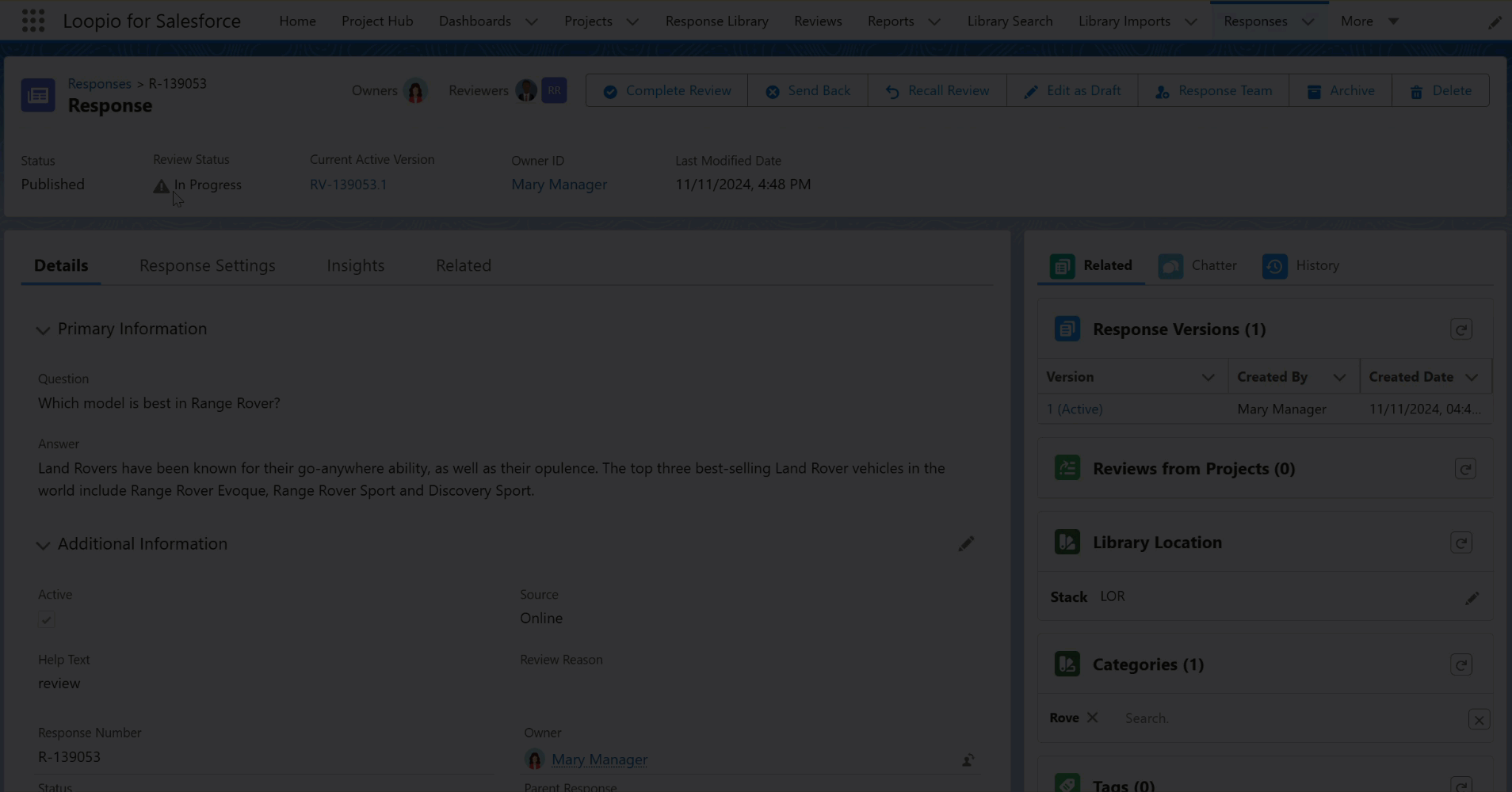Click the Delete button
This screenshot has height=792, width=1512.
pyautogui.click(x=1441, y=90)
